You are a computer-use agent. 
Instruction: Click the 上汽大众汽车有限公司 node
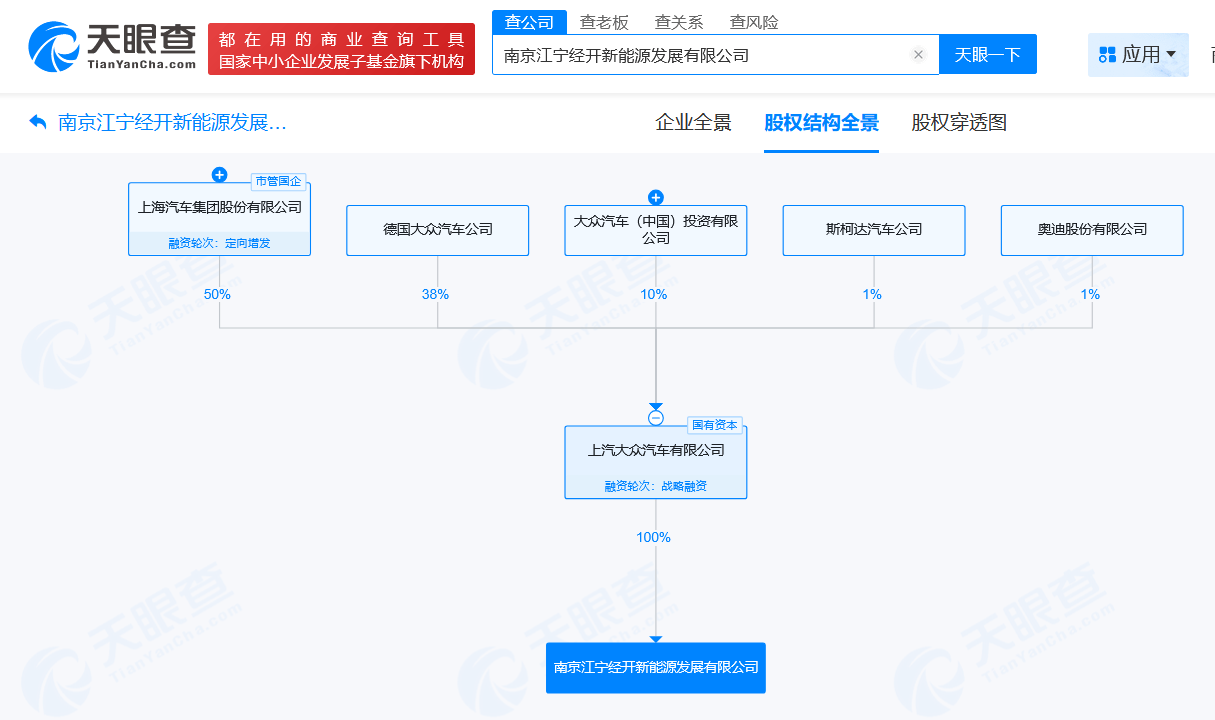[x=656, y=462]
